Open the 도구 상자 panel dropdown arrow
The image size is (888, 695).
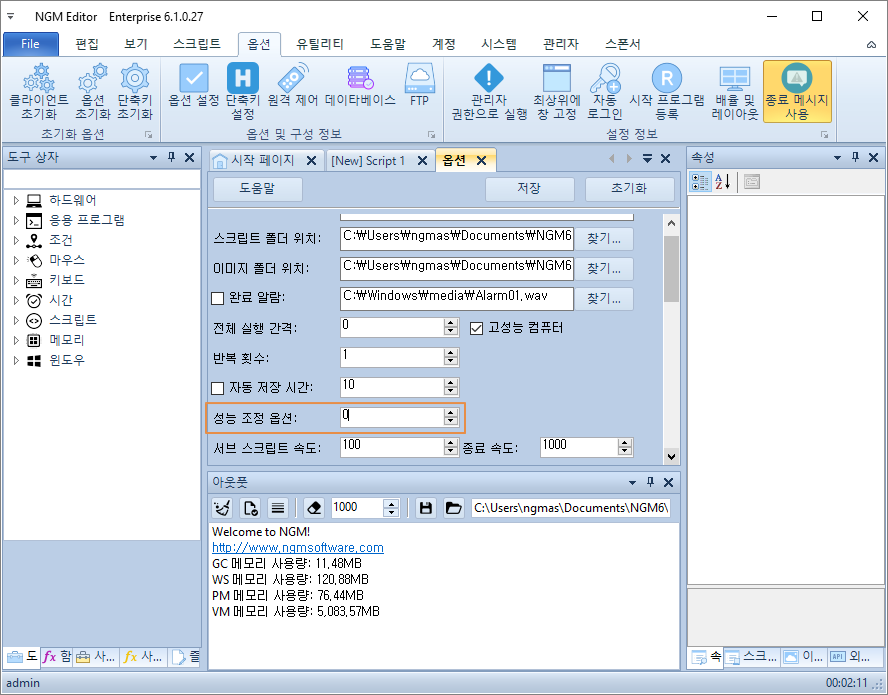point(153,157)
